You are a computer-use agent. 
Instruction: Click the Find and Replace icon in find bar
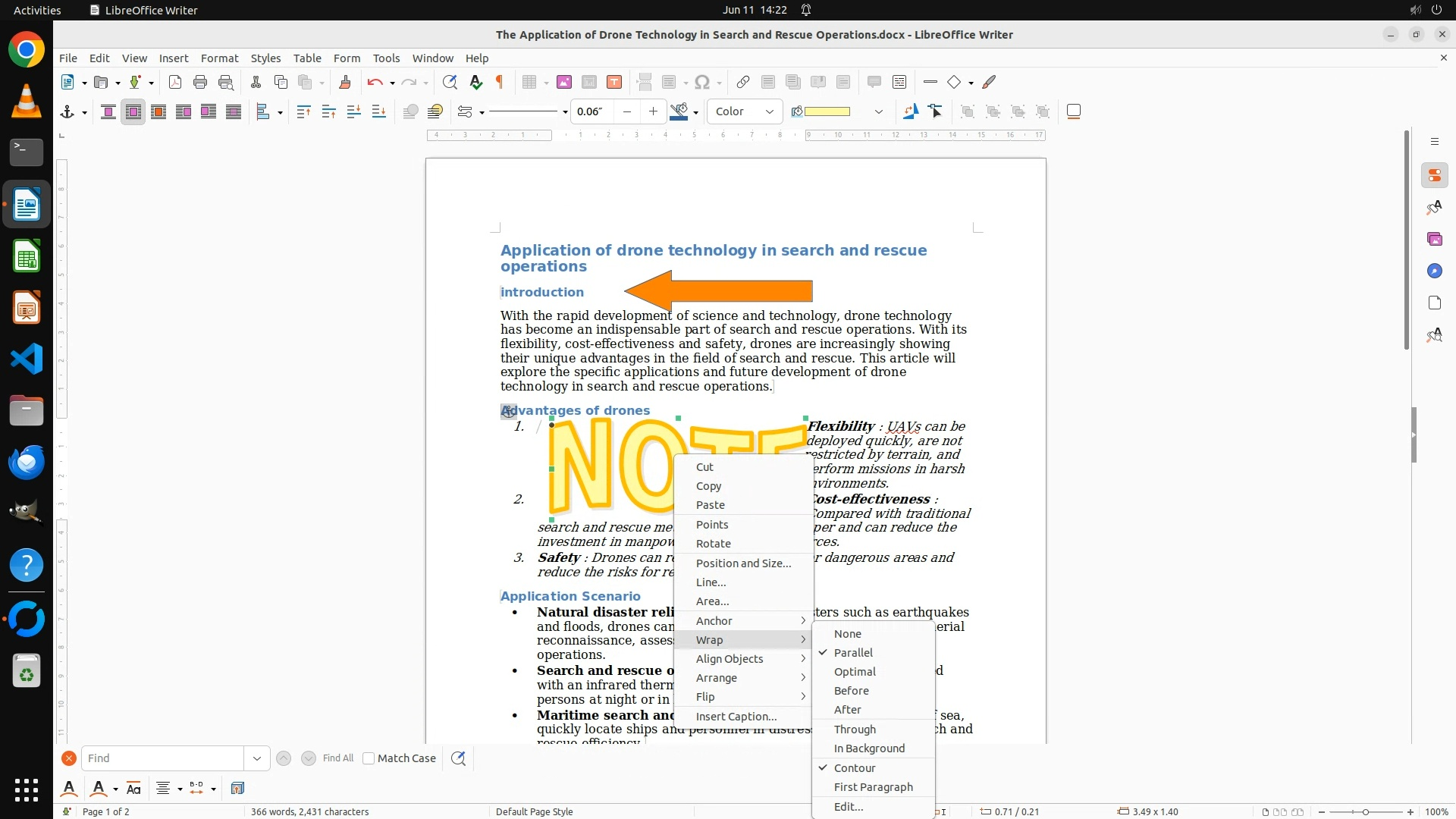[x=458, y=758]
